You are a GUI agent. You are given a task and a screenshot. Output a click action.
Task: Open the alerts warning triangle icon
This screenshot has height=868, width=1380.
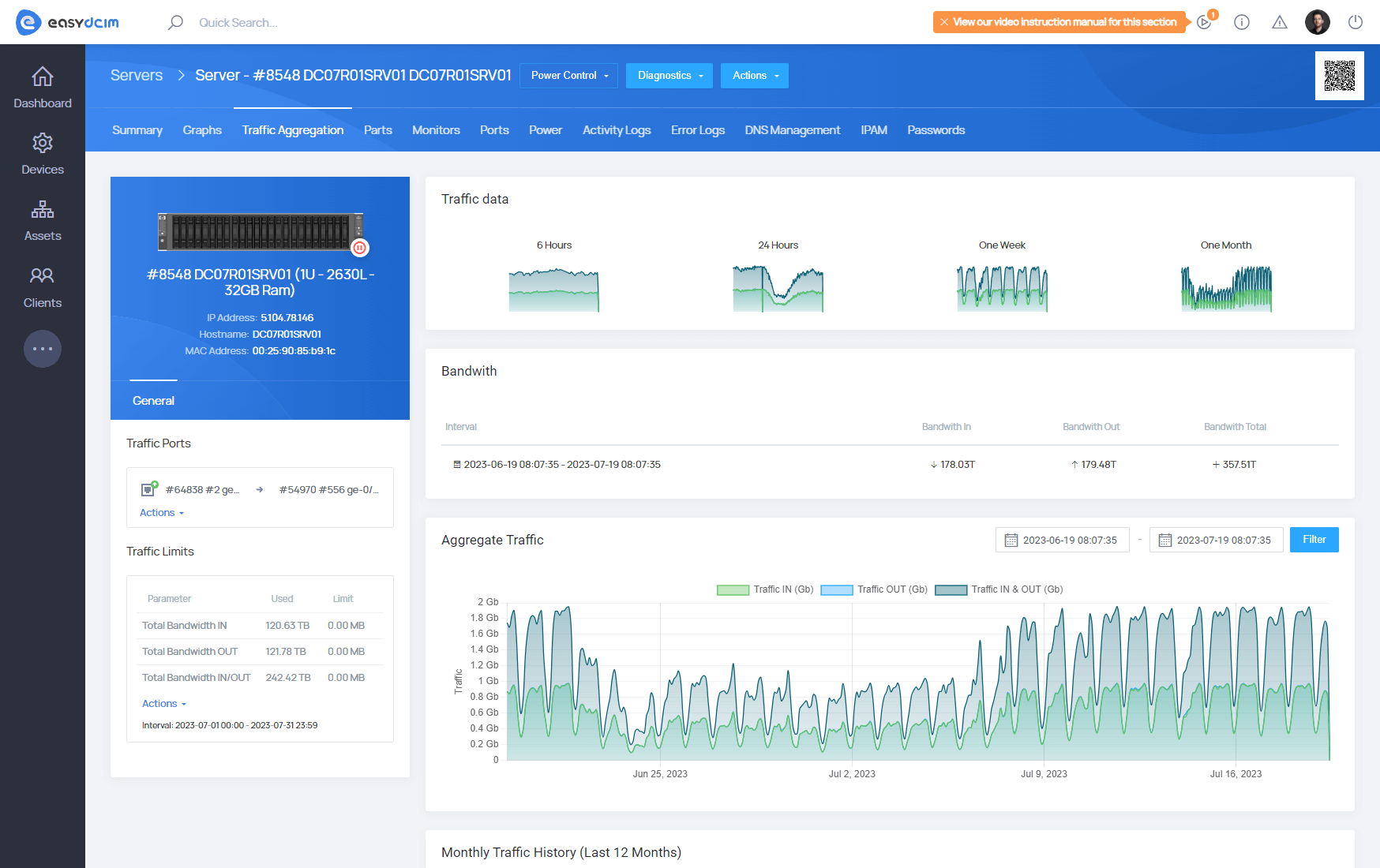(x=1280, y=22)
